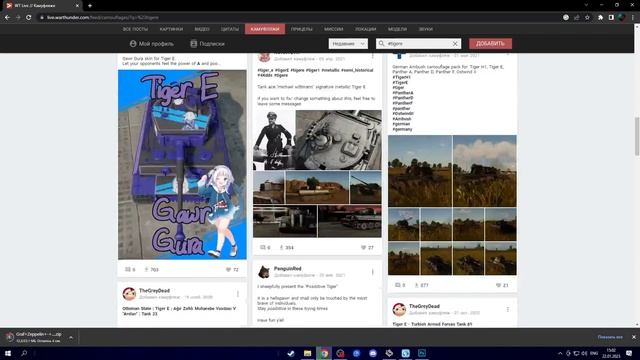Open Подписки link
The height and width of the screenshot is (360, 640).
pyautogui.click(x=207, y=44)
